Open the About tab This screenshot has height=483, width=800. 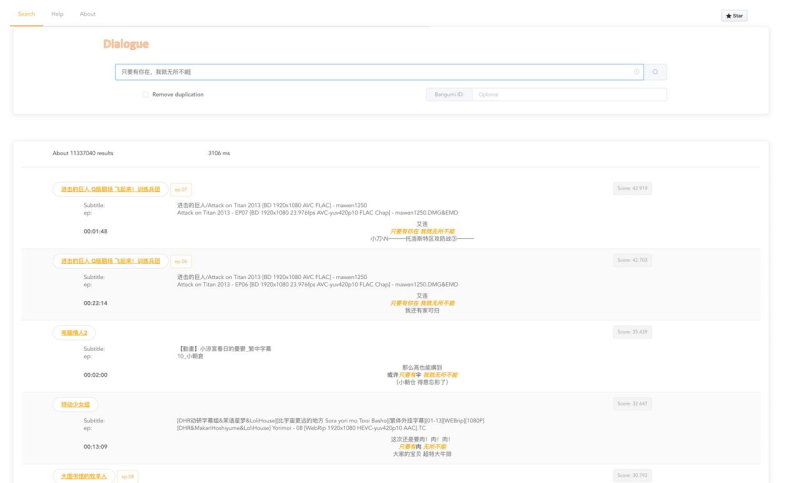(88, 14)
